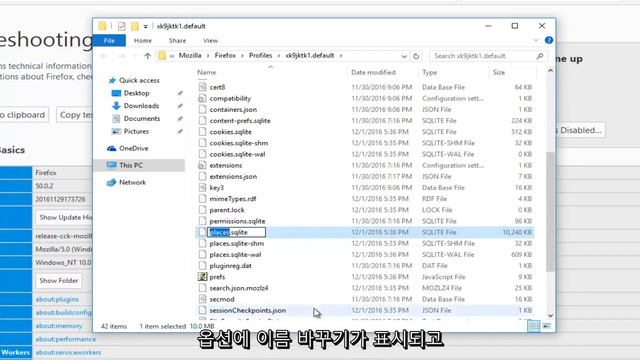Expand the xk9jktk1.default breadcrumb chevron
Image resolution: width=640 pixels, height=360 pixels.
coord(341,56)
